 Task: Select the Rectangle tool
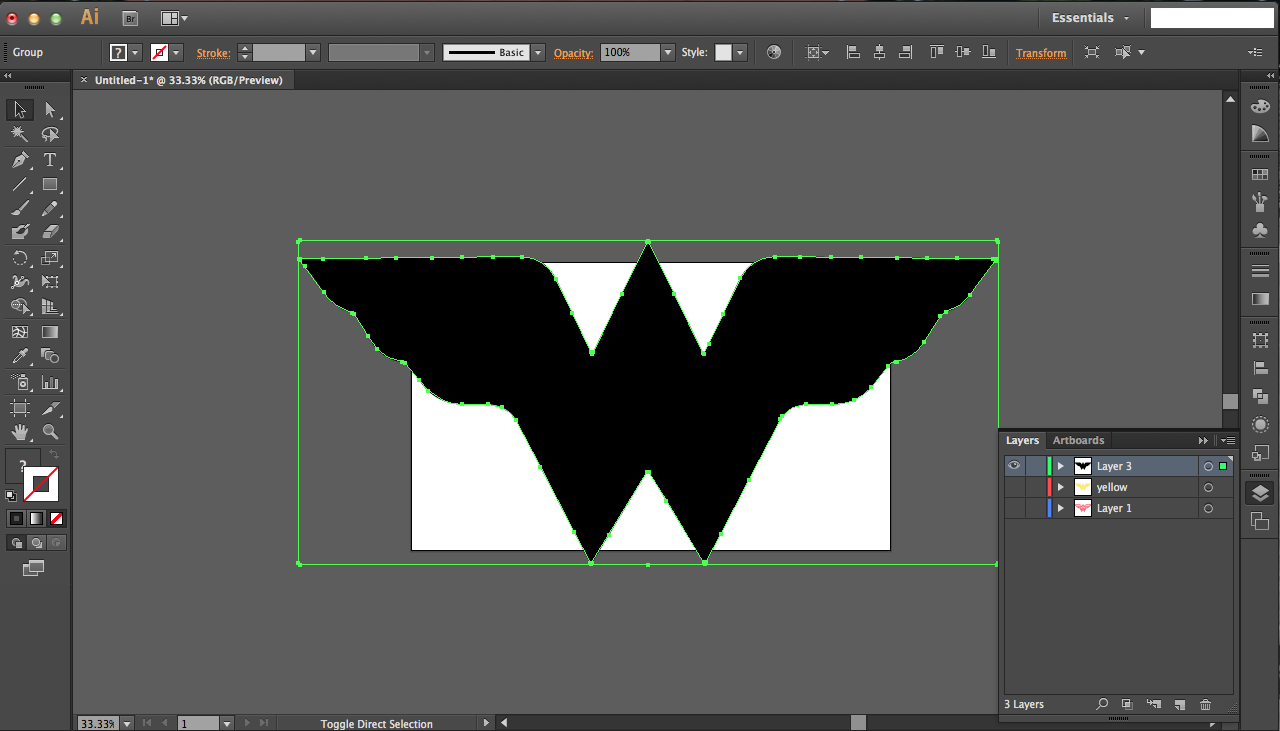click(50, 185)
